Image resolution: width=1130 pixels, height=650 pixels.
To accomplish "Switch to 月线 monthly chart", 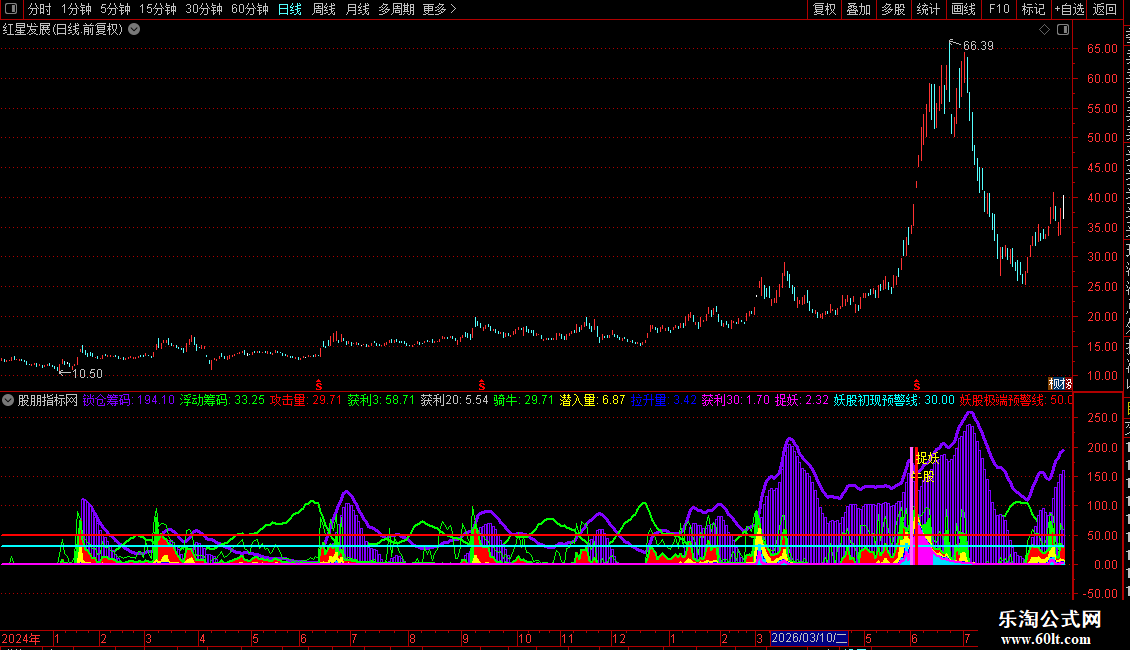I will (x=357, y=9).
